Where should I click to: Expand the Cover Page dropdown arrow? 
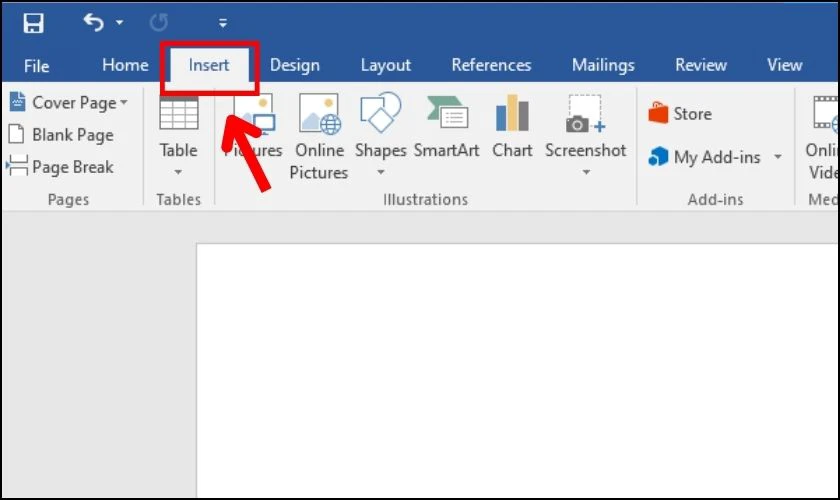click(124, 102)
